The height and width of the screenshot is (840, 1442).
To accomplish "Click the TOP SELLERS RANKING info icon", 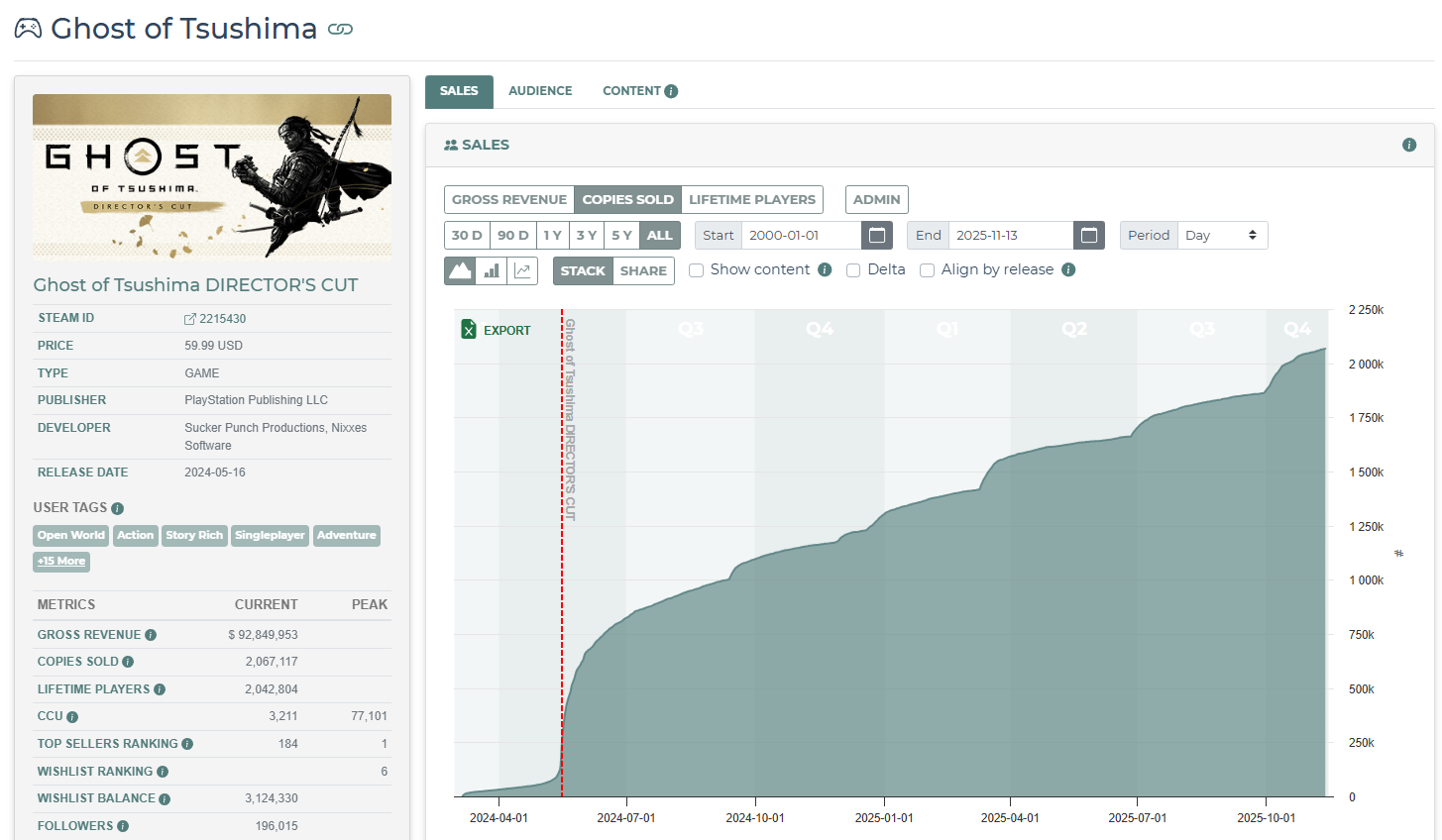I will click(x=187, y=744).
